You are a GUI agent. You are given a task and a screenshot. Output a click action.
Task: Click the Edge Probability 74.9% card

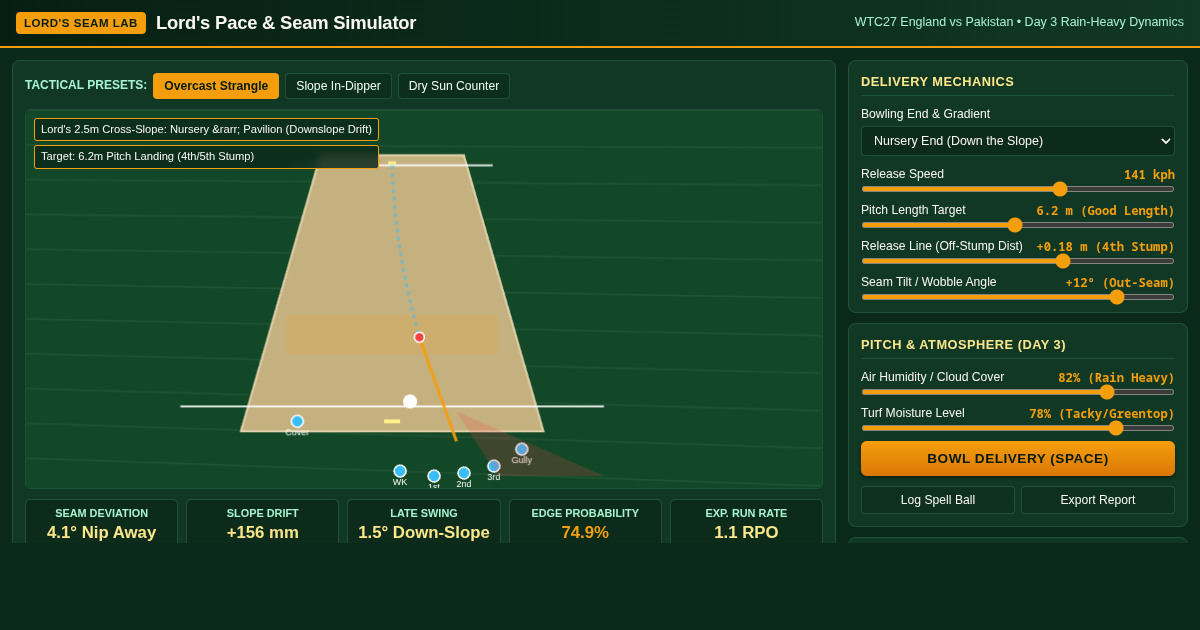point(585,523)
